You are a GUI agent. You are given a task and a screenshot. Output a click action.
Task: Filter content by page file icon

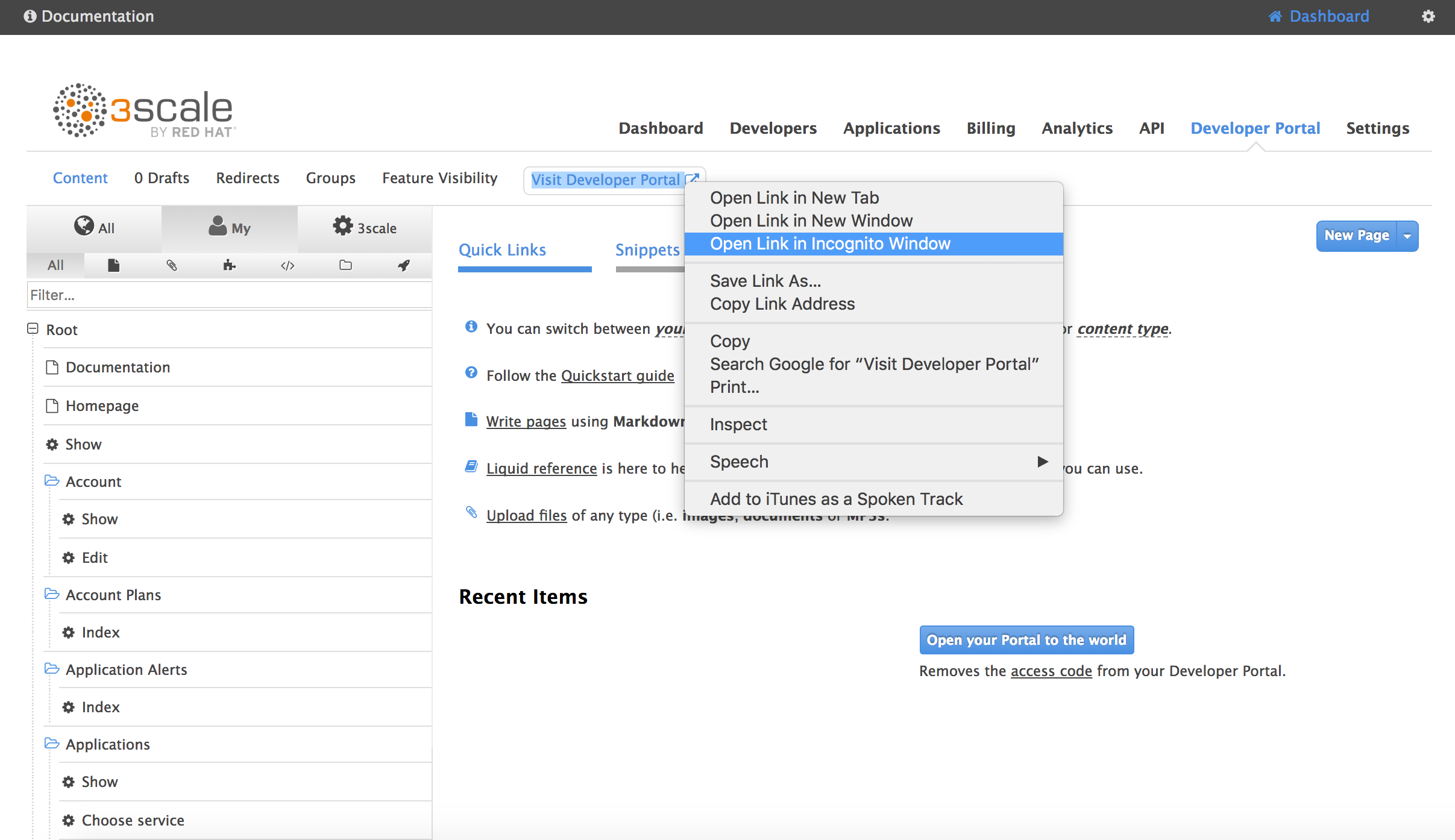click(113, 265)
